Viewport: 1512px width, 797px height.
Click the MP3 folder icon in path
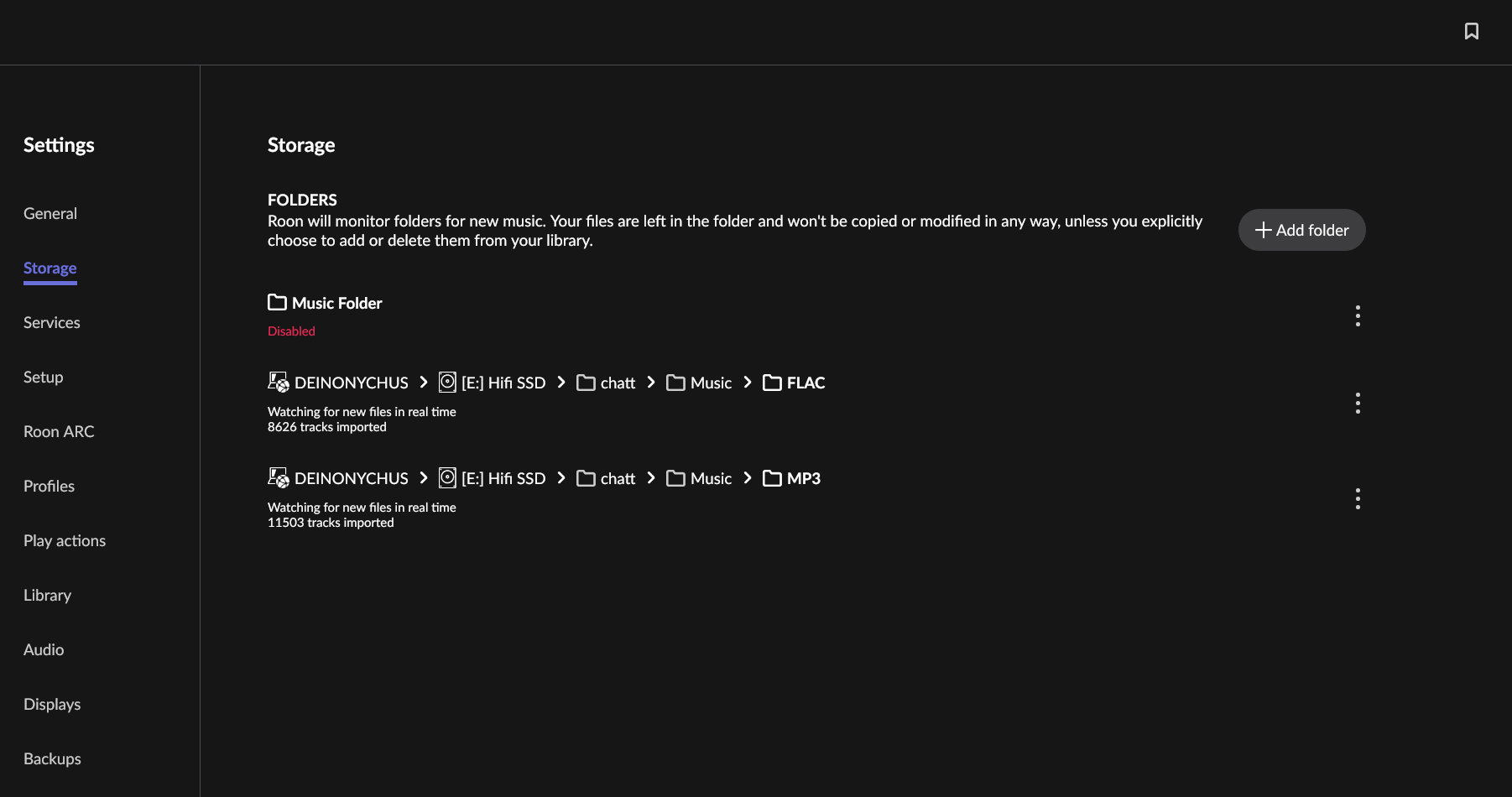[772, 478]
